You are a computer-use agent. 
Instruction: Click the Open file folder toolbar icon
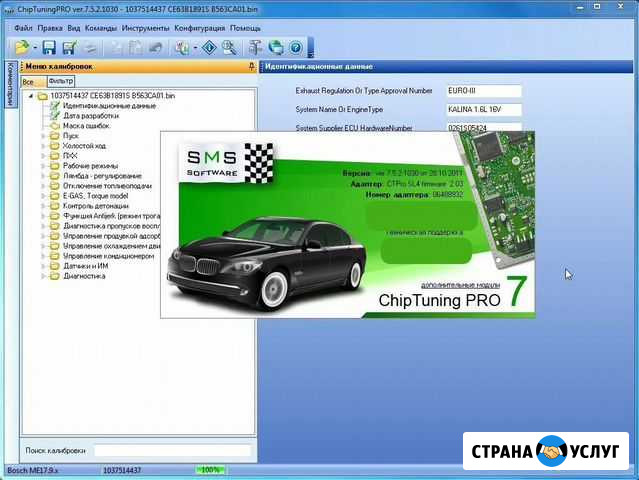[22, 48]
